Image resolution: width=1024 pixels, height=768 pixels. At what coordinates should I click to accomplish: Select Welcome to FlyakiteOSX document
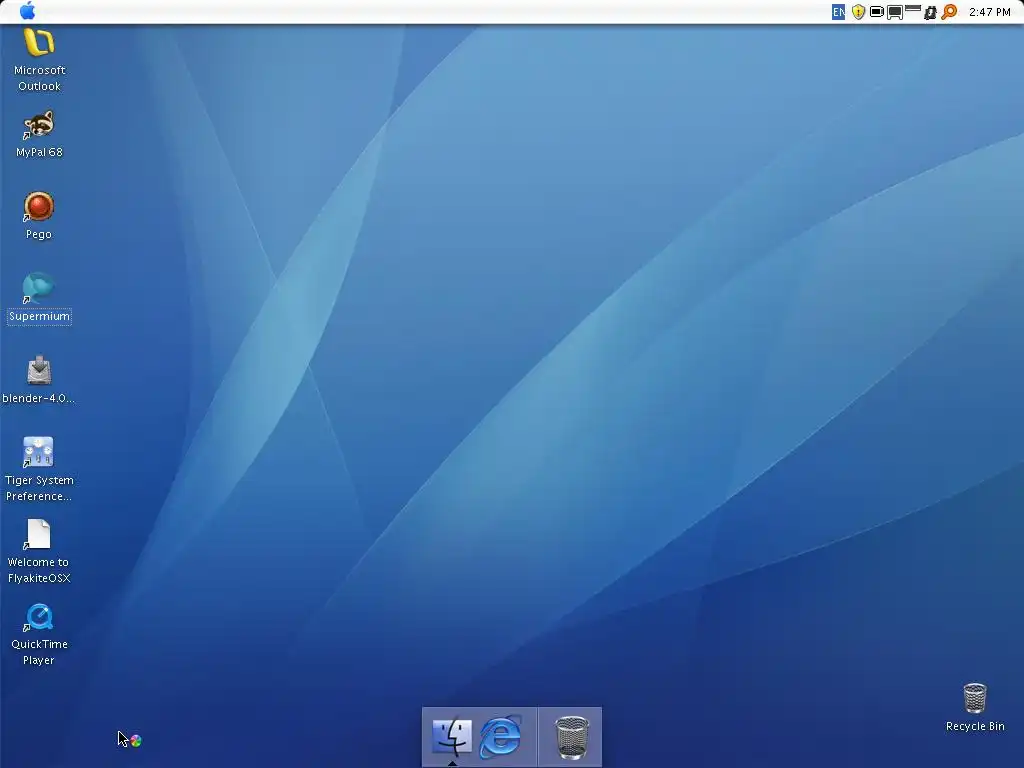coord(39,534)
